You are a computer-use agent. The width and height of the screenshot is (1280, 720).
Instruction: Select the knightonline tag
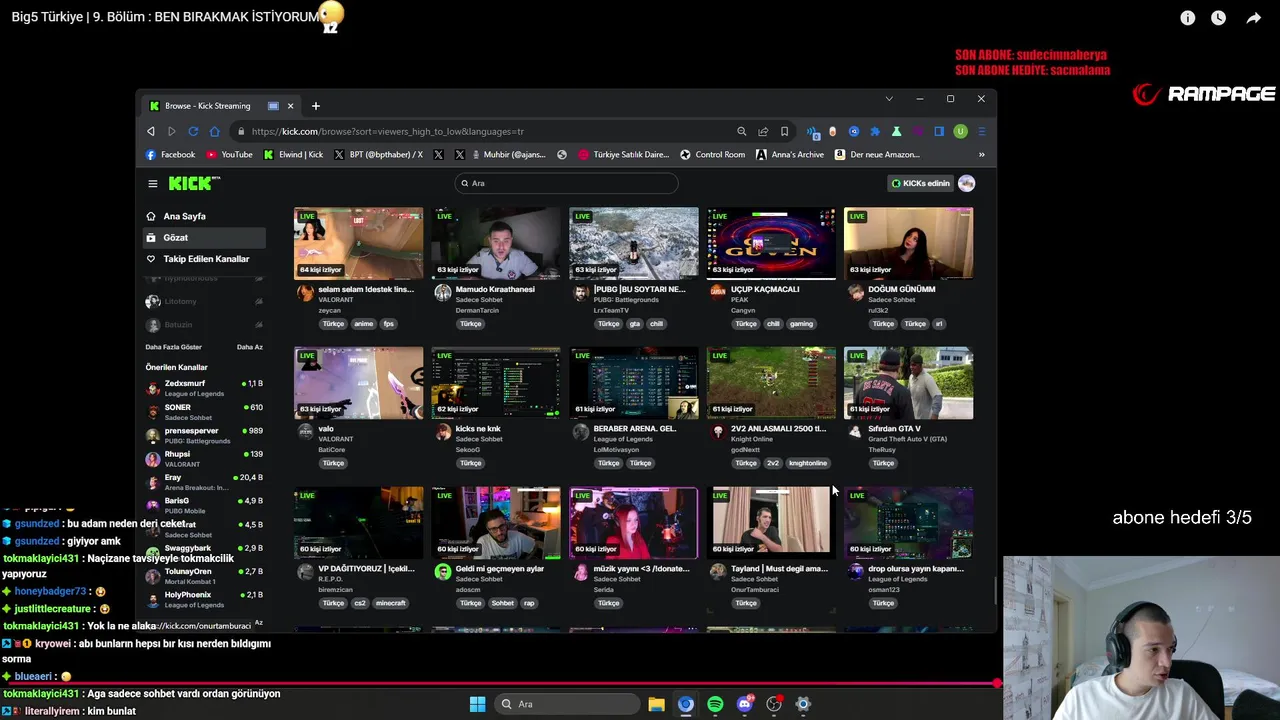coord(808,463)
